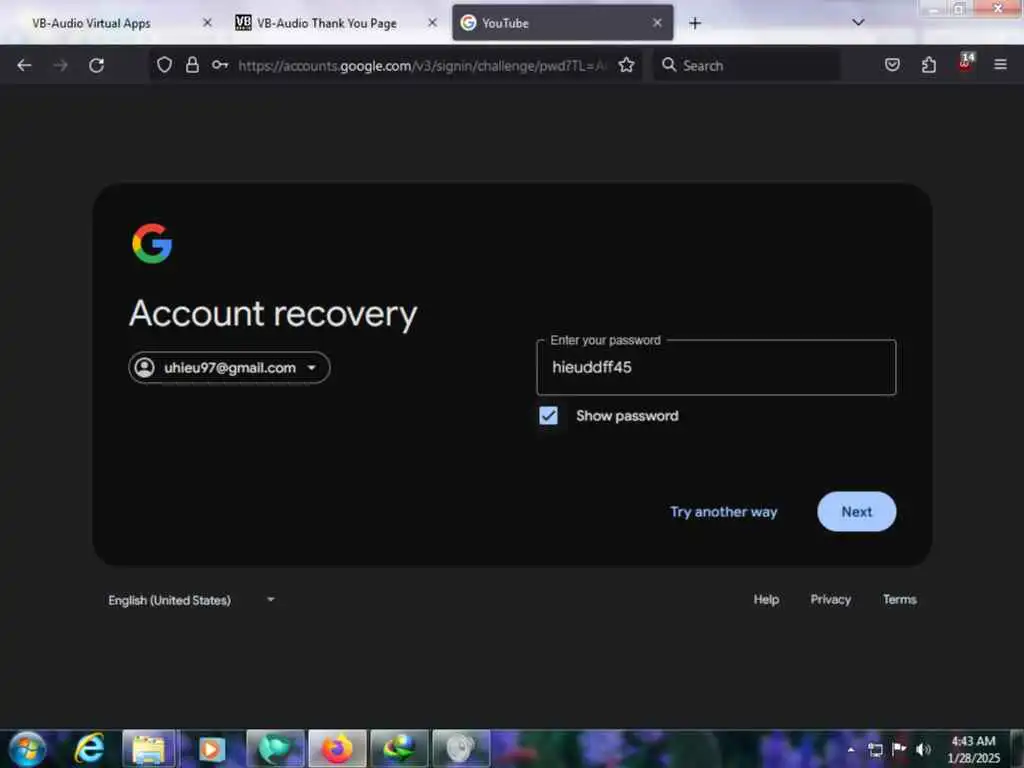Open the Terms link
This screenshot has height=768, width=1024.
click(x=899, y=600)
